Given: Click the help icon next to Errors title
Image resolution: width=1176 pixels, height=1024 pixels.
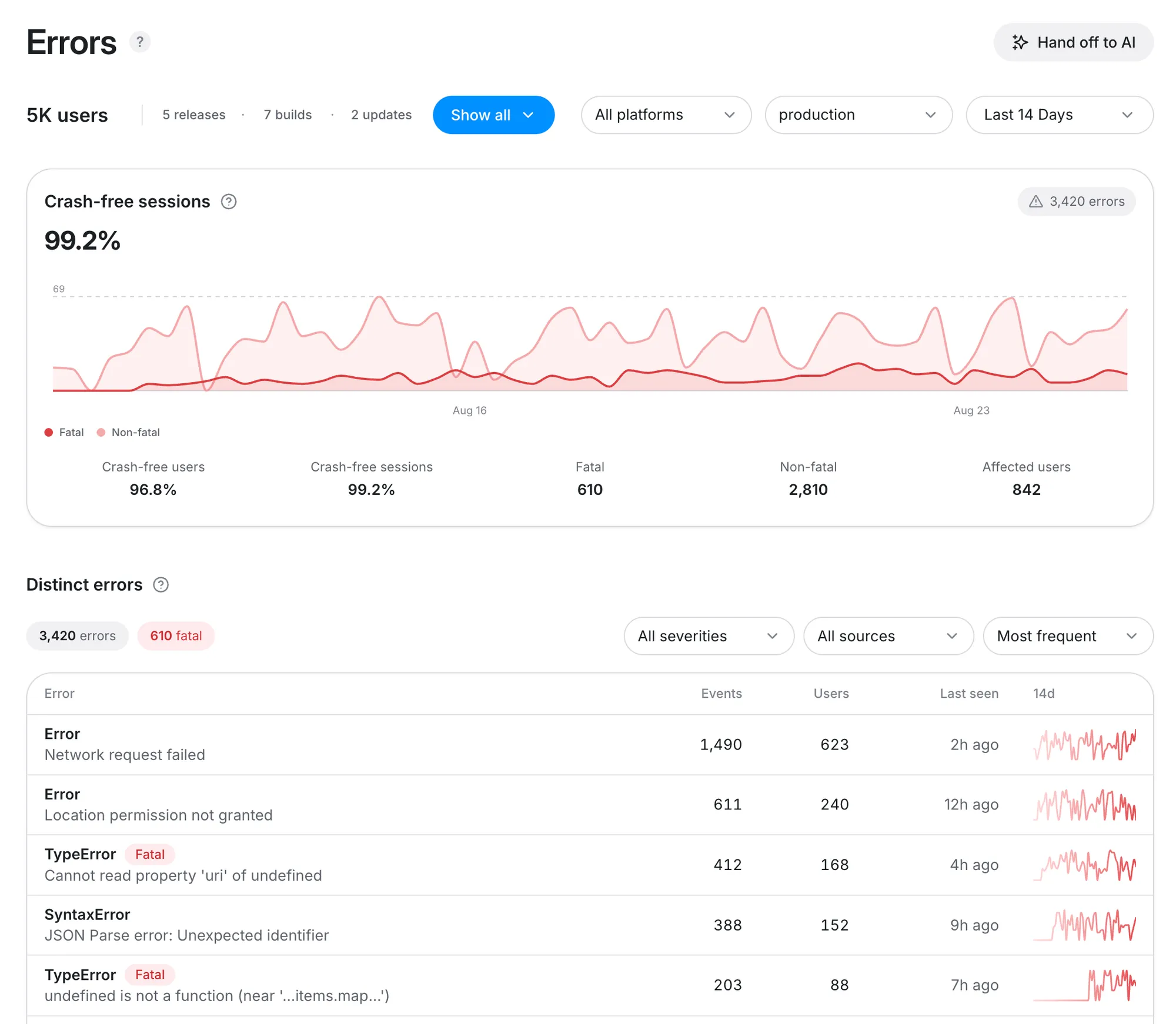Looking at the screenshot, I should click(x=139, y=42).
